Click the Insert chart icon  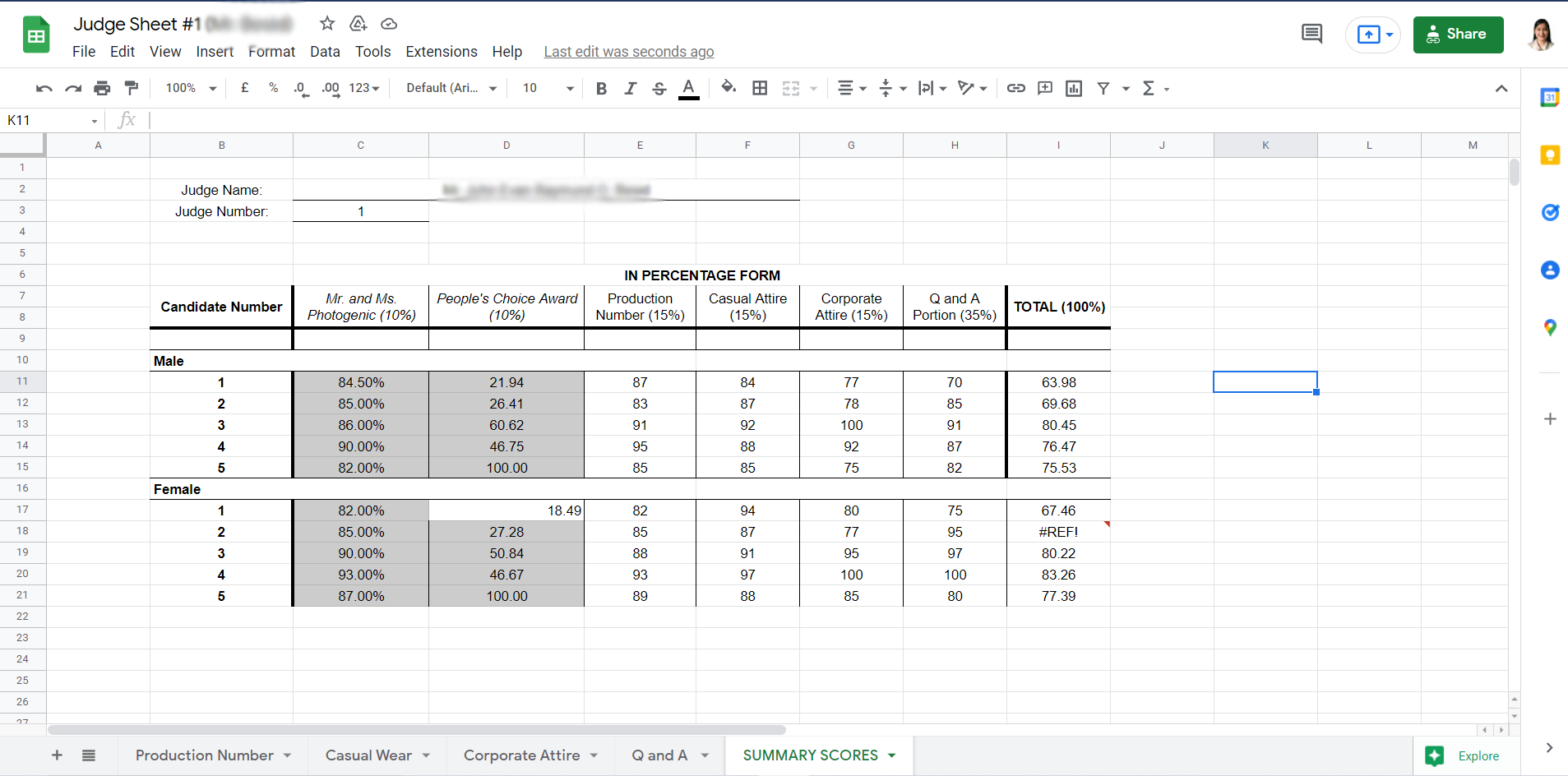pyautogui.click(x=1074, y=88)
